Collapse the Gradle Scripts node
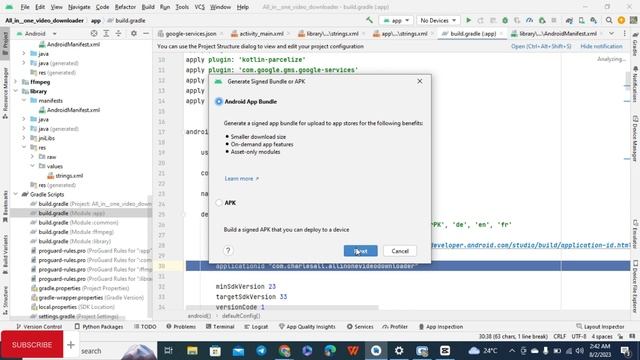The width and height of the screenshot is (640, 360). point(16,194)
